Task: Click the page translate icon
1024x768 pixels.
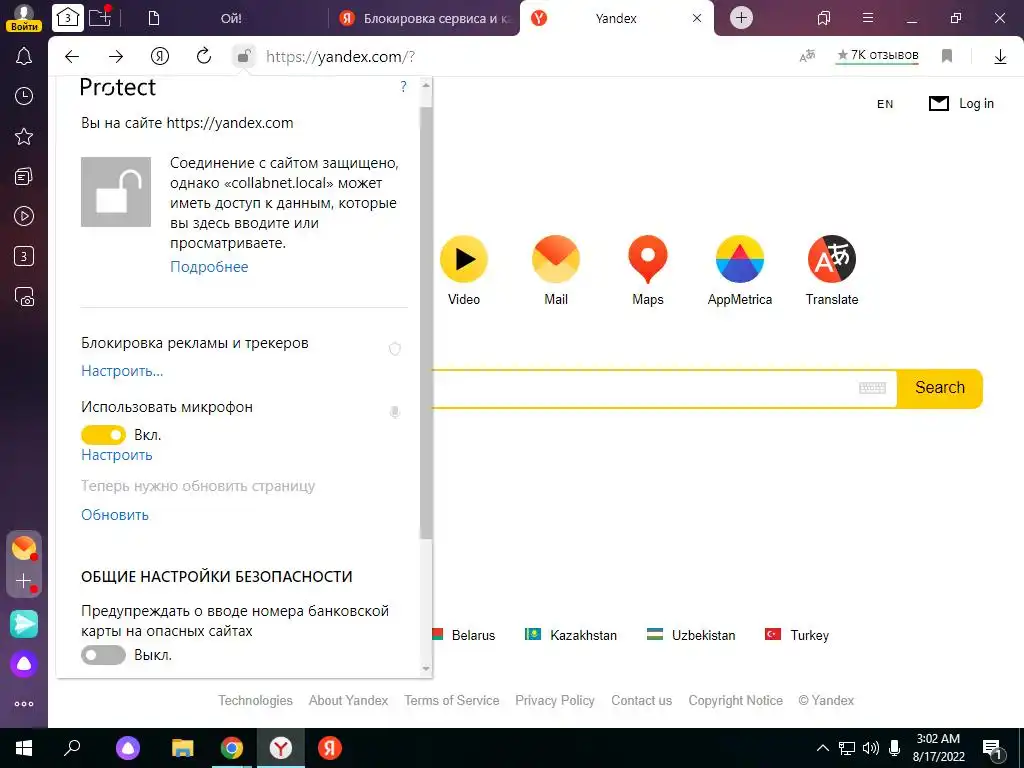Action: point(808,56)
